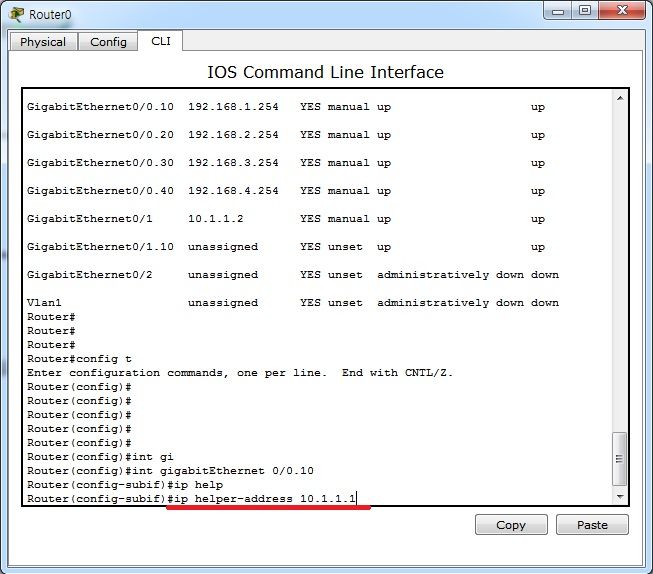Click 'administratively down' on the Vlan1 row

450,302
